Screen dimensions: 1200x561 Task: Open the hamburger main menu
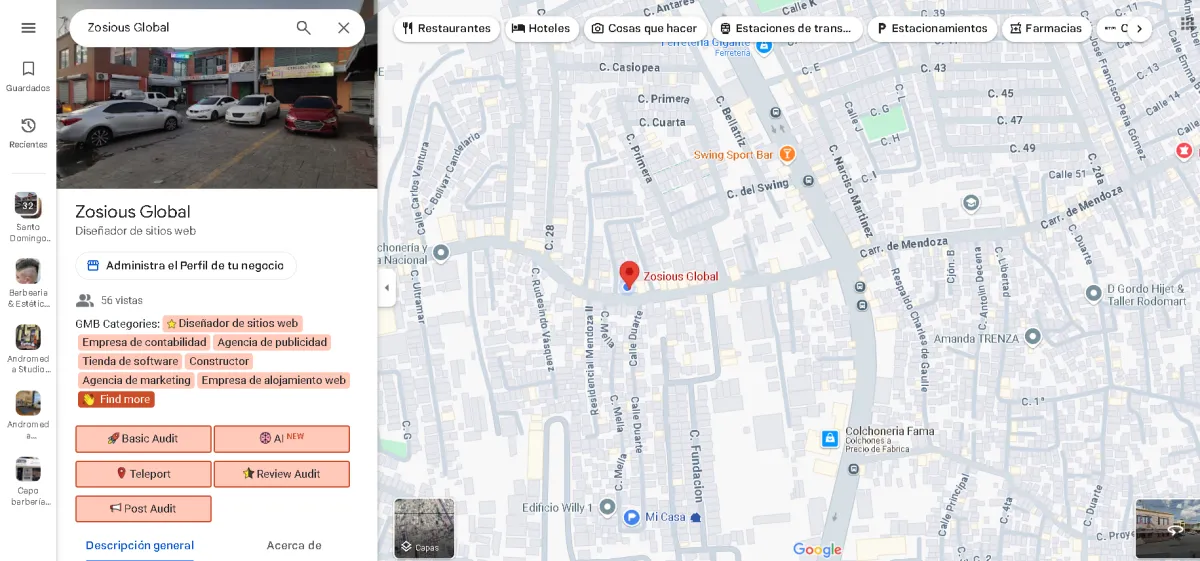28,28
